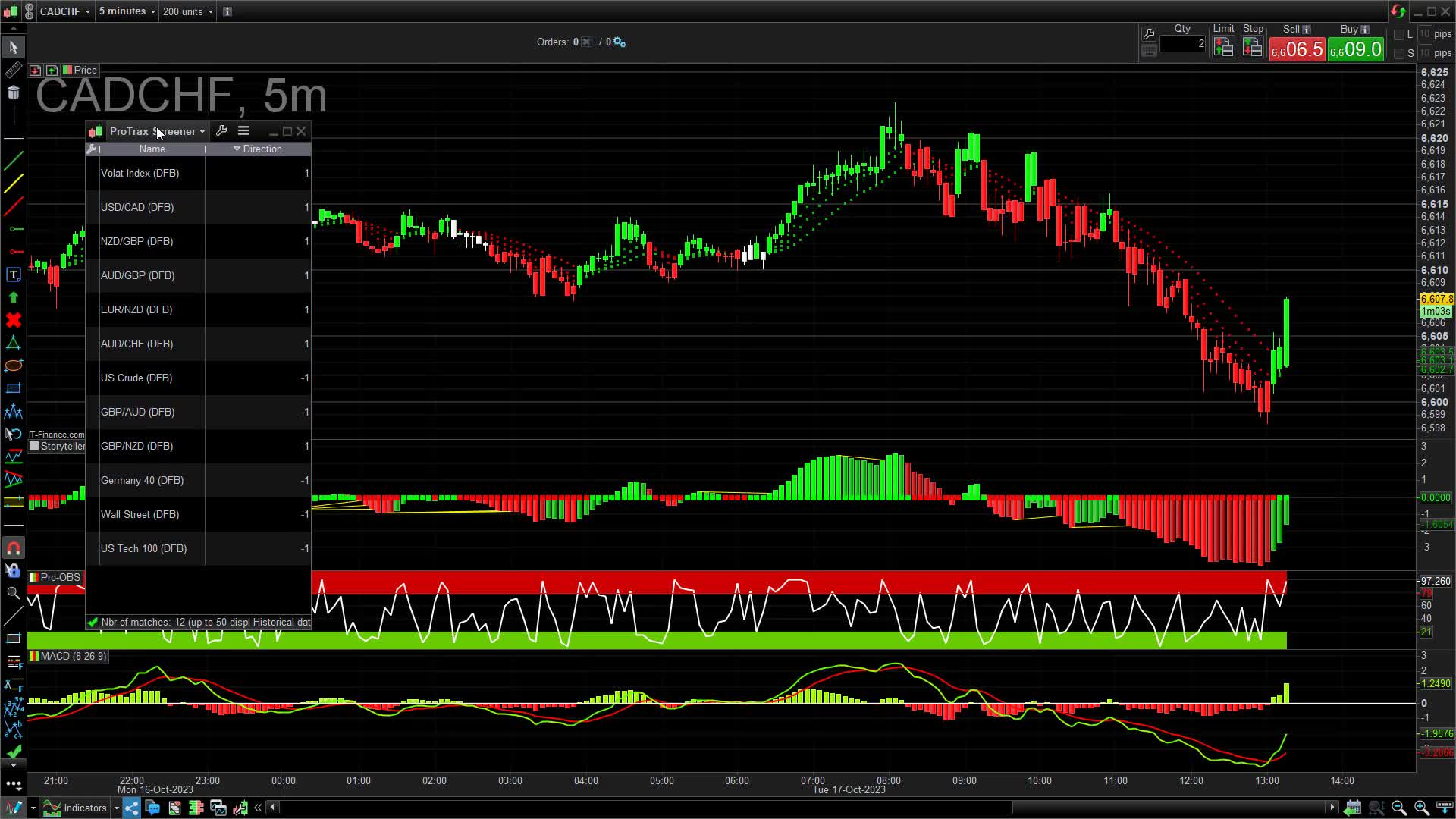Click the Qty input field
Image resolution: width=1456 pixels, height=819 pixels.
[x=1181, y=44]
